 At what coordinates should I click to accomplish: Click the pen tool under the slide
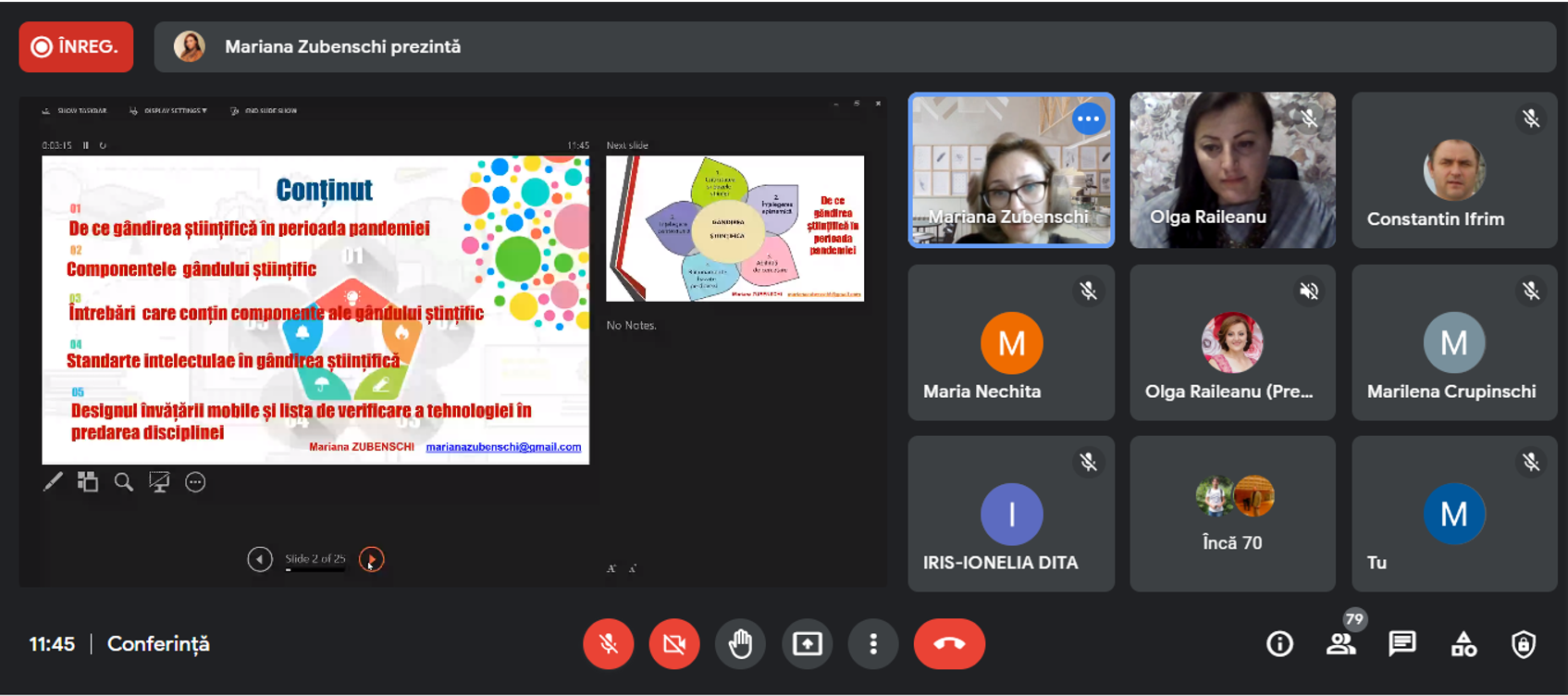point(53,482)
